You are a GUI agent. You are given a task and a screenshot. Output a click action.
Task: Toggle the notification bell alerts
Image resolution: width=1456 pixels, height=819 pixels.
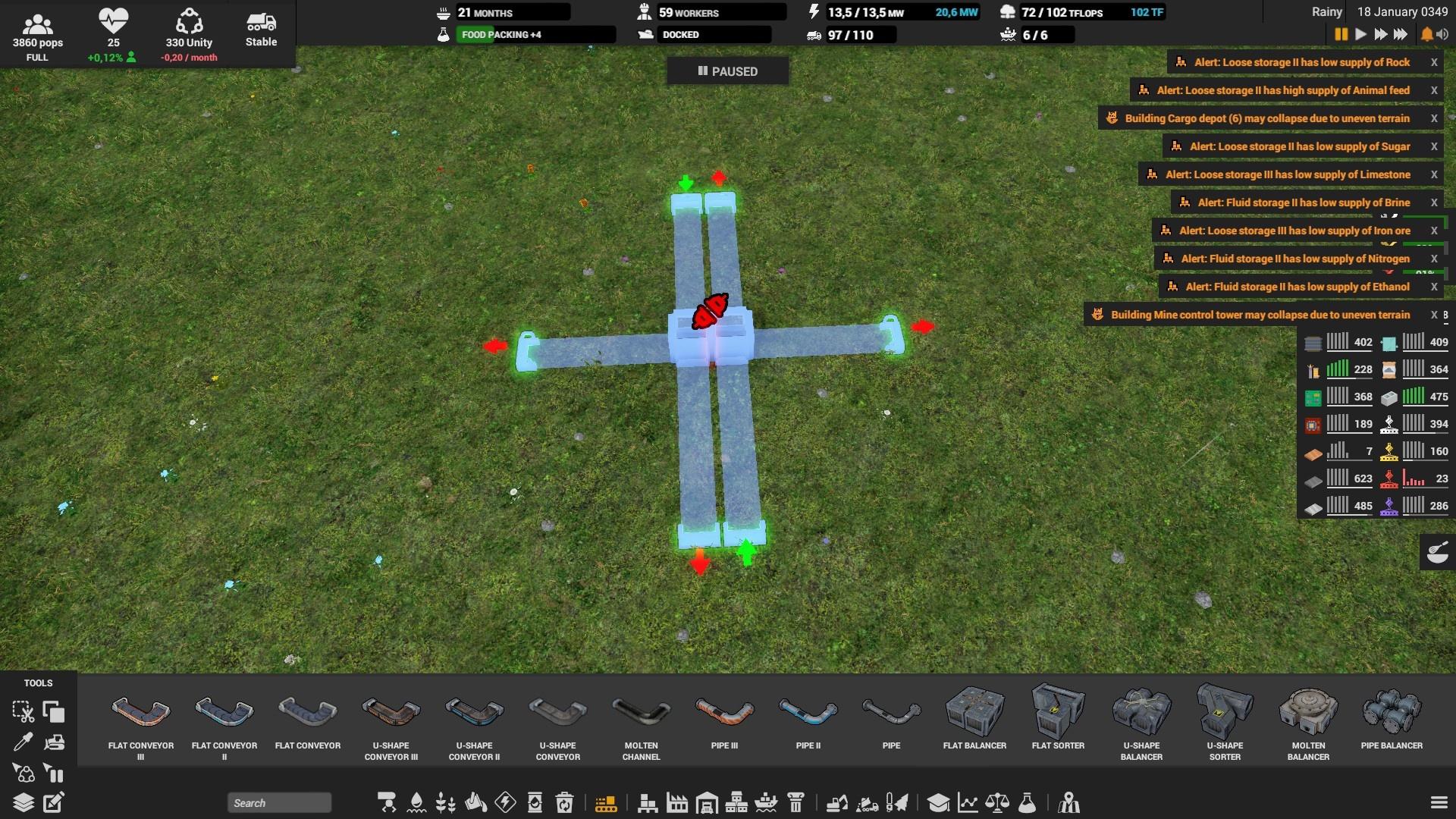click(1426, 34)
